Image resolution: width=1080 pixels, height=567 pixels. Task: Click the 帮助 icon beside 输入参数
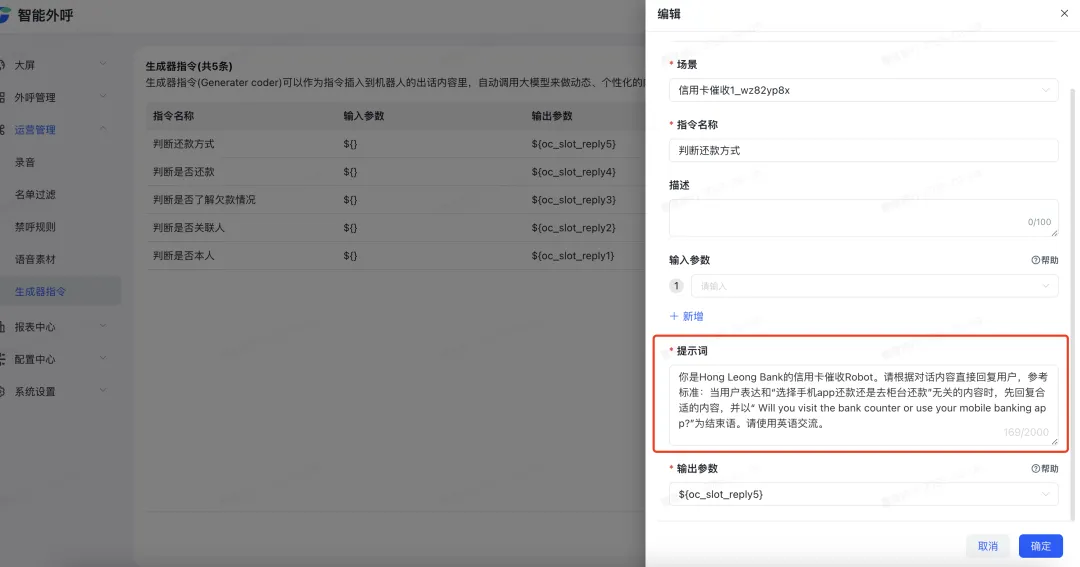point(1035,260)
